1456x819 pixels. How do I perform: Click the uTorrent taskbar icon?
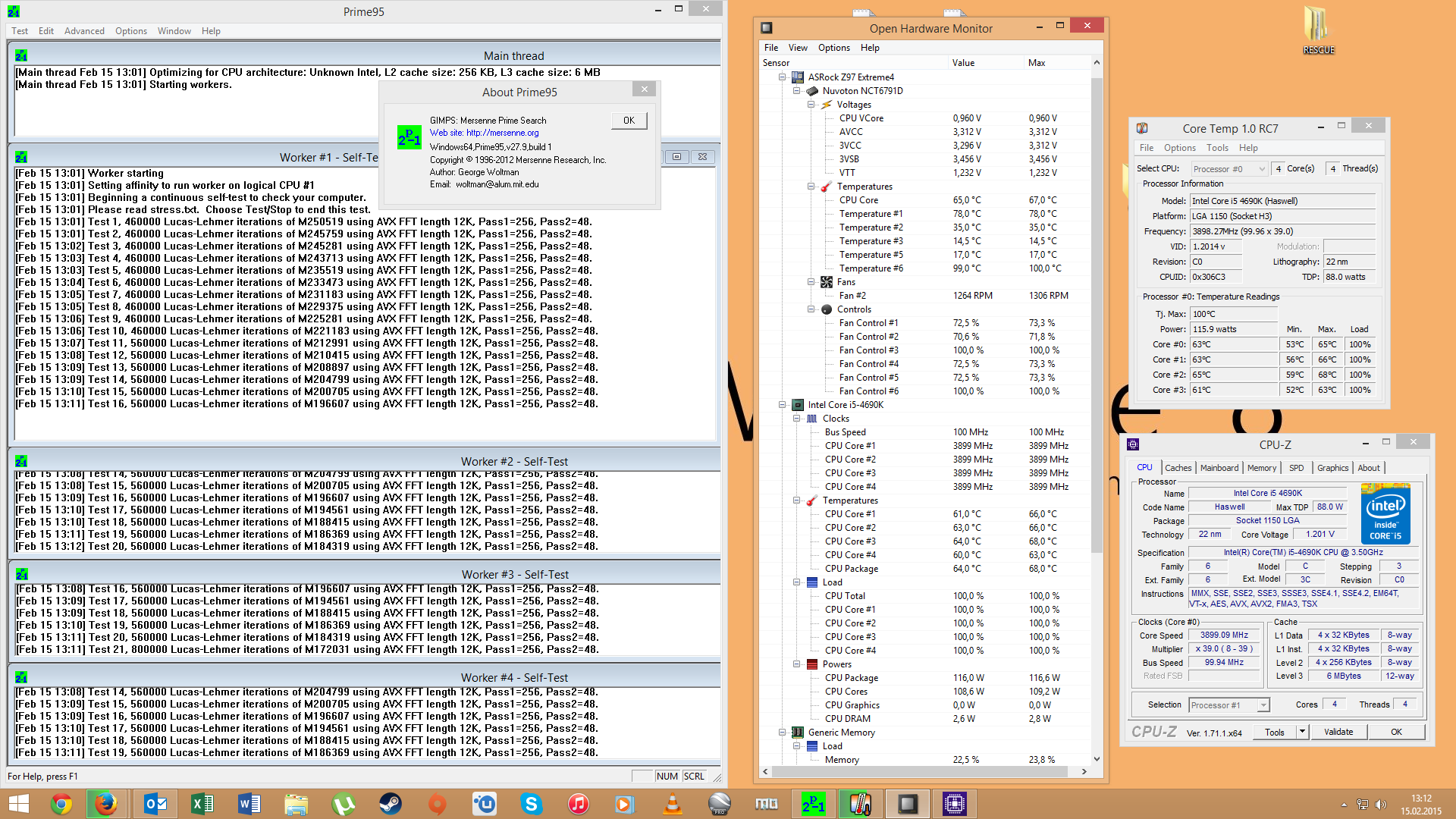(x=344, y=803)
